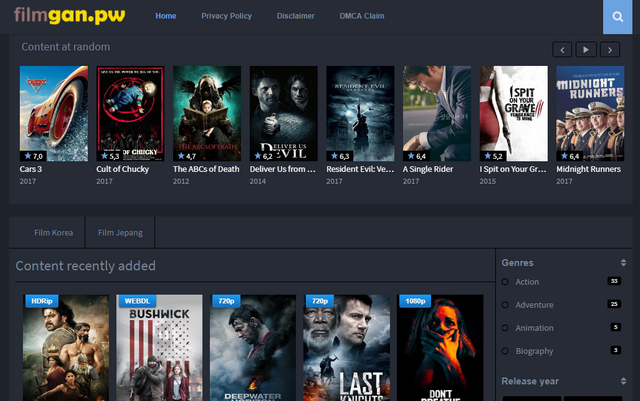Open the Bushwick movie poster
640x401 pixels.
(159, 348)
